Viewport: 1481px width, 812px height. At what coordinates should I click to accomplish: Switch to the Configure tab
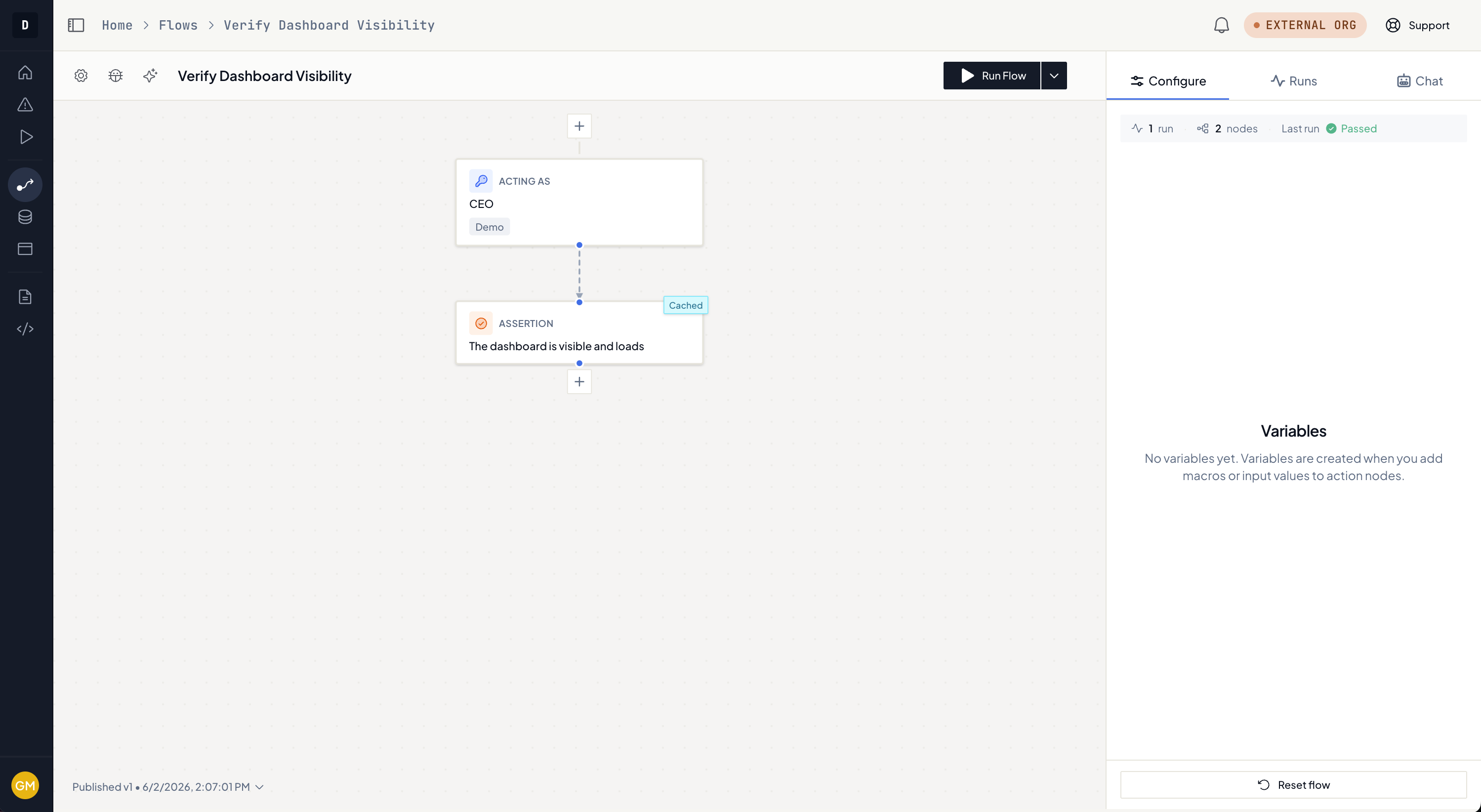tap(1168, 81)
